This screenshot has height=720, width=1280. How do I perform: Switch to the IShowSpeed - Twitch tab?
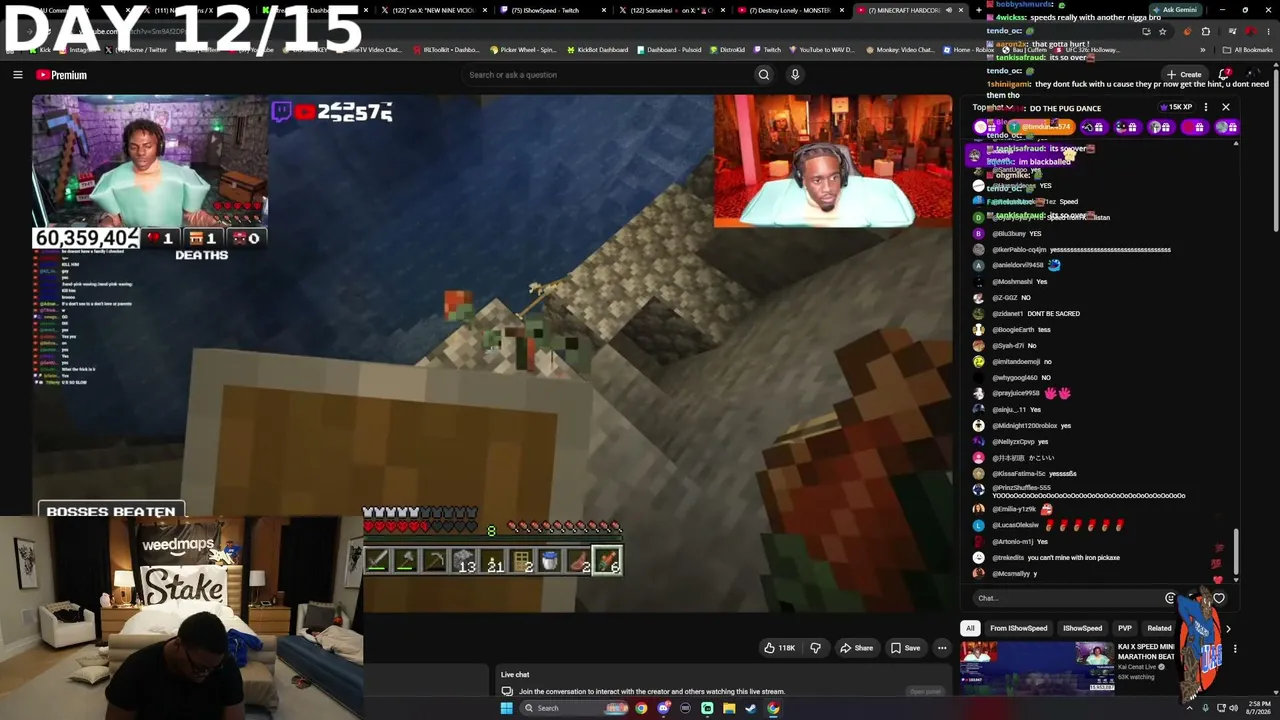click(x=552, y=10)
